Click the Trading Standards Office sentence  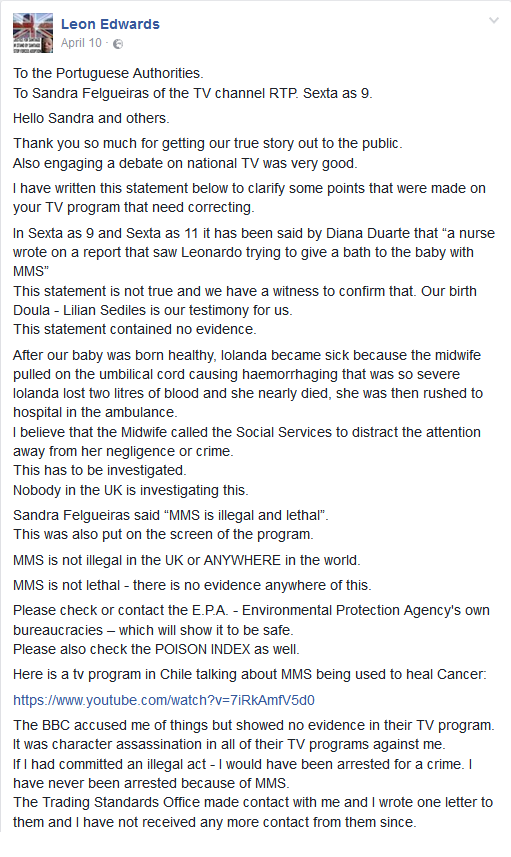pyautogui.click(x=253, y=812)
